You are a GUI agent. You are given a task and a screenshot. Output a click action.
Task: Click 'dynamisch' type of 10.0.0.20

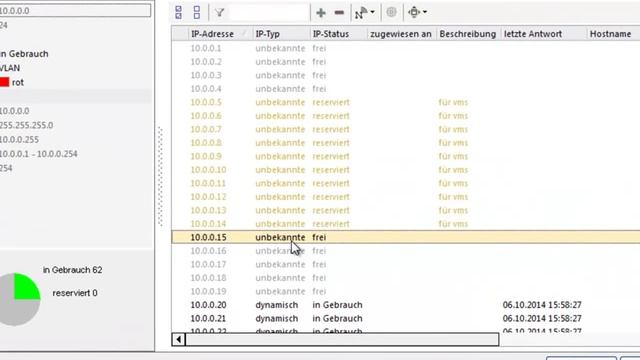[x=277, y=305]
